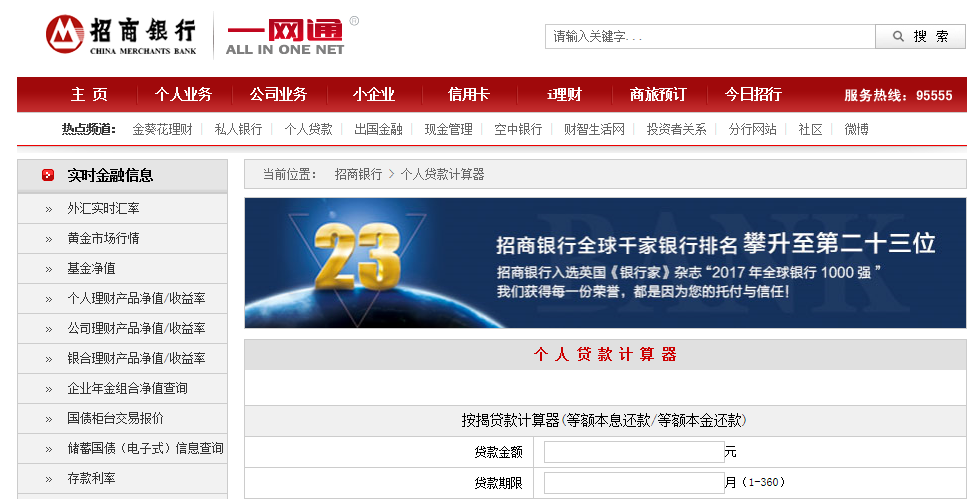Viewport: 969px width, 499px height.
Task: Go to 微博 channel link
Action: (x=857, y=129)
